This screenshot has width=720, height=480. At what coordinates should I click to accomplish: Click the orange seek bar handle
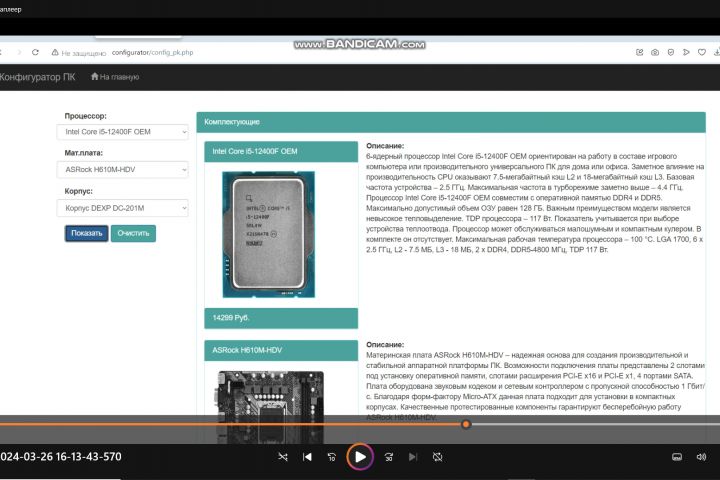tap(466, 424)
